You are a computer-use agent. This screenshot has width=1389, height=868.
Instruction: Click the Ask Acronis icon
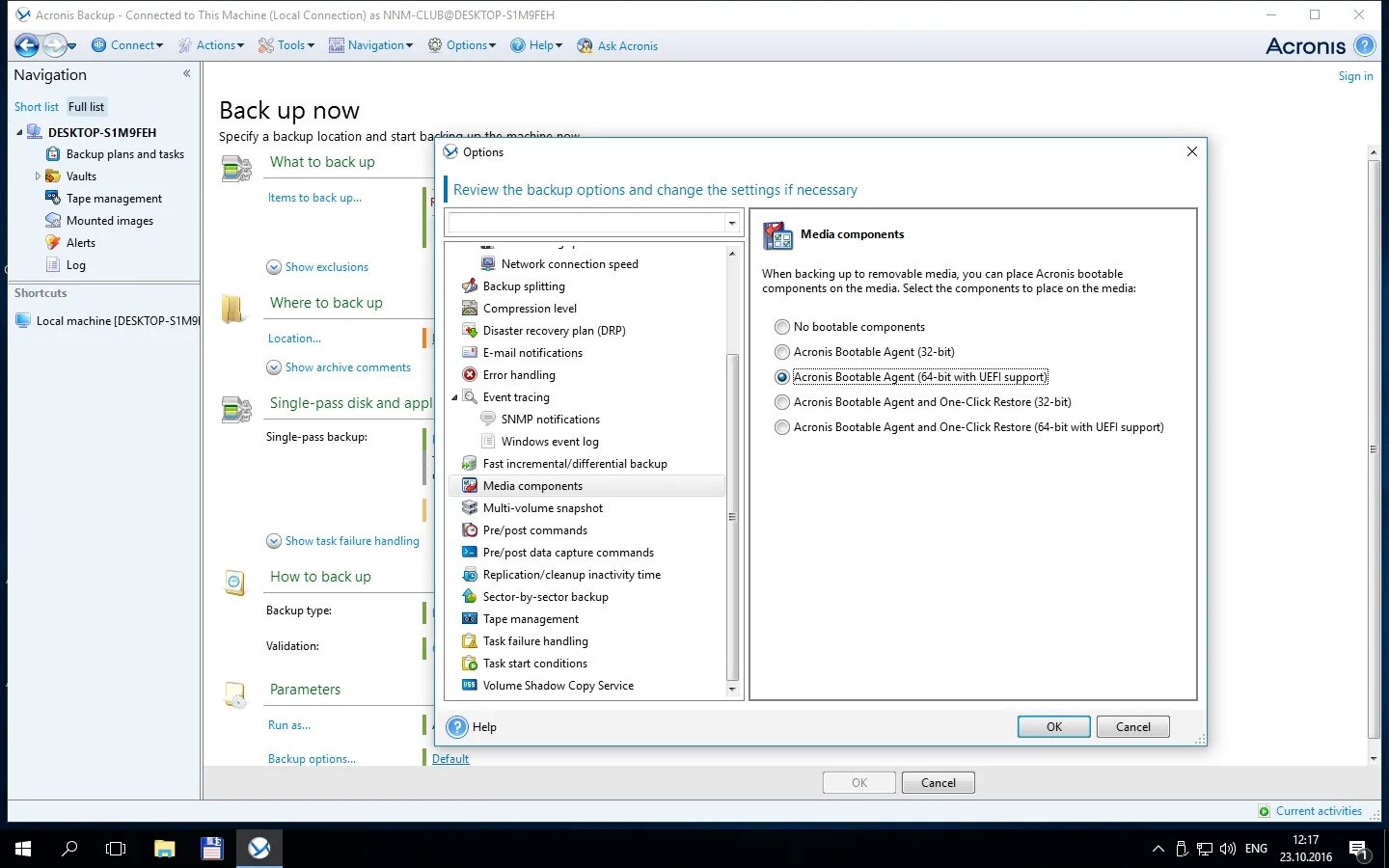coord(585,45)
